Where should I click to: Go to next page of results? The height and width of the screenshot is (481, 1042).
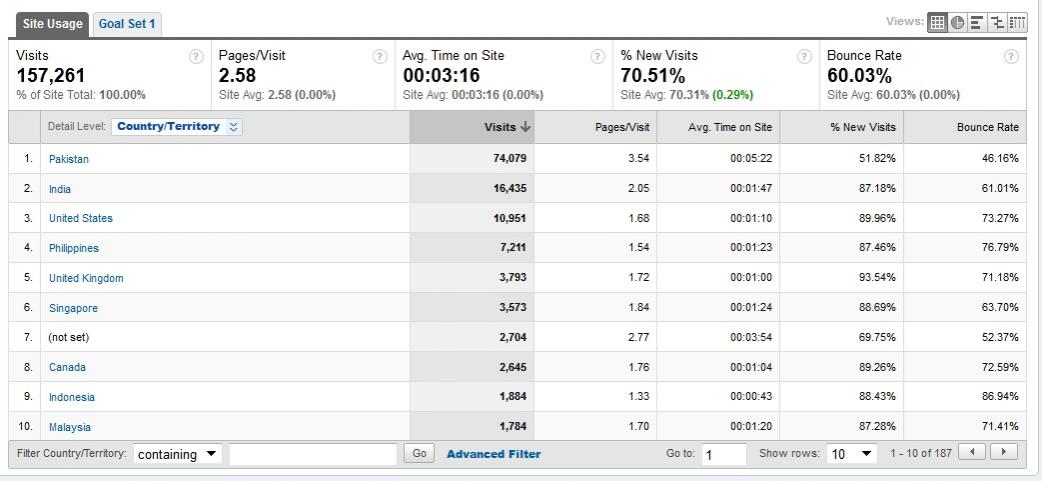[1004, 452]
